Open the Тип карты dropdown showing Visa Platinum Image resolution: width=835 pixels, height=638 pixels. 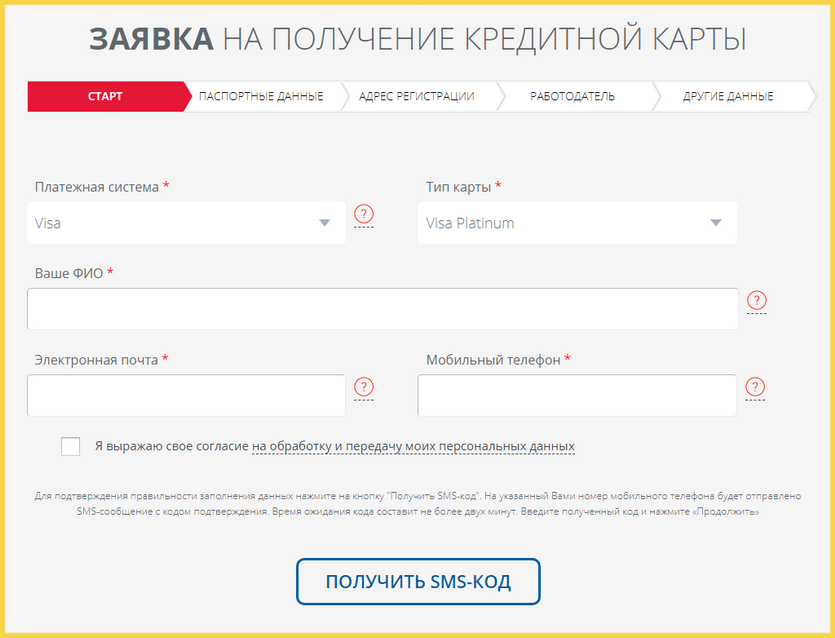(x=577, y=223)
